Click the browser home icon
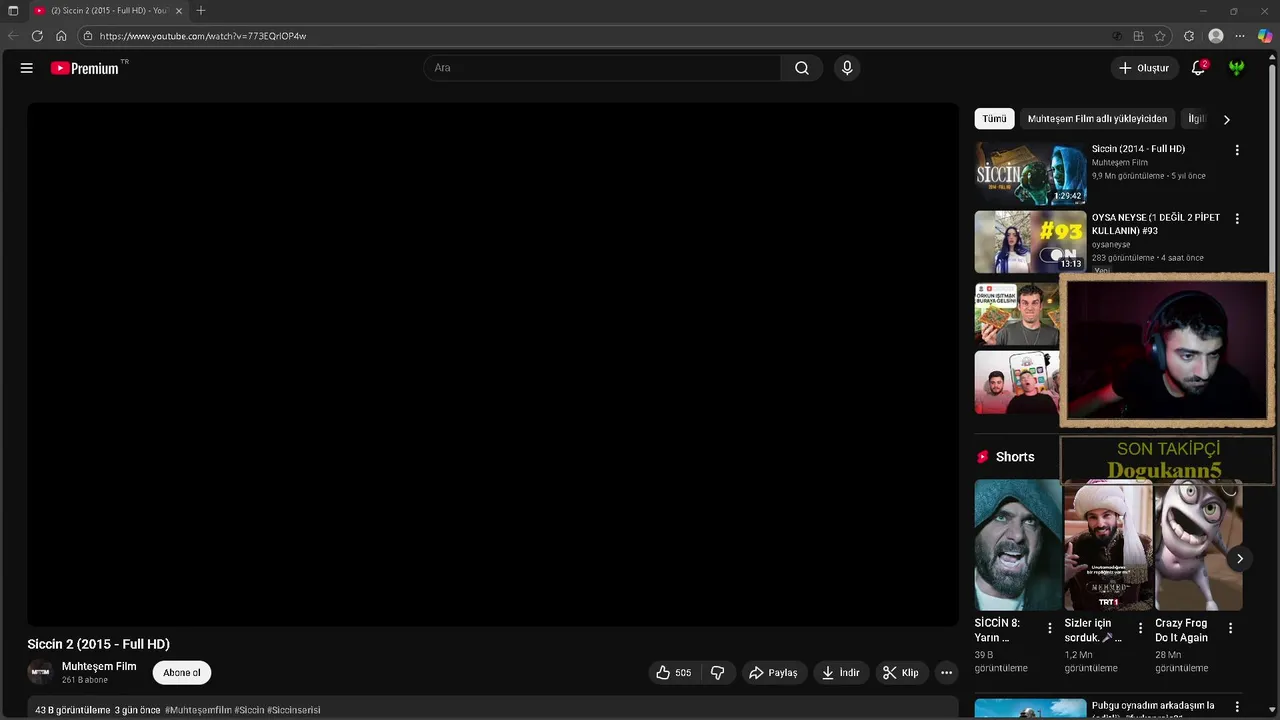 click(x=61, y=36)
